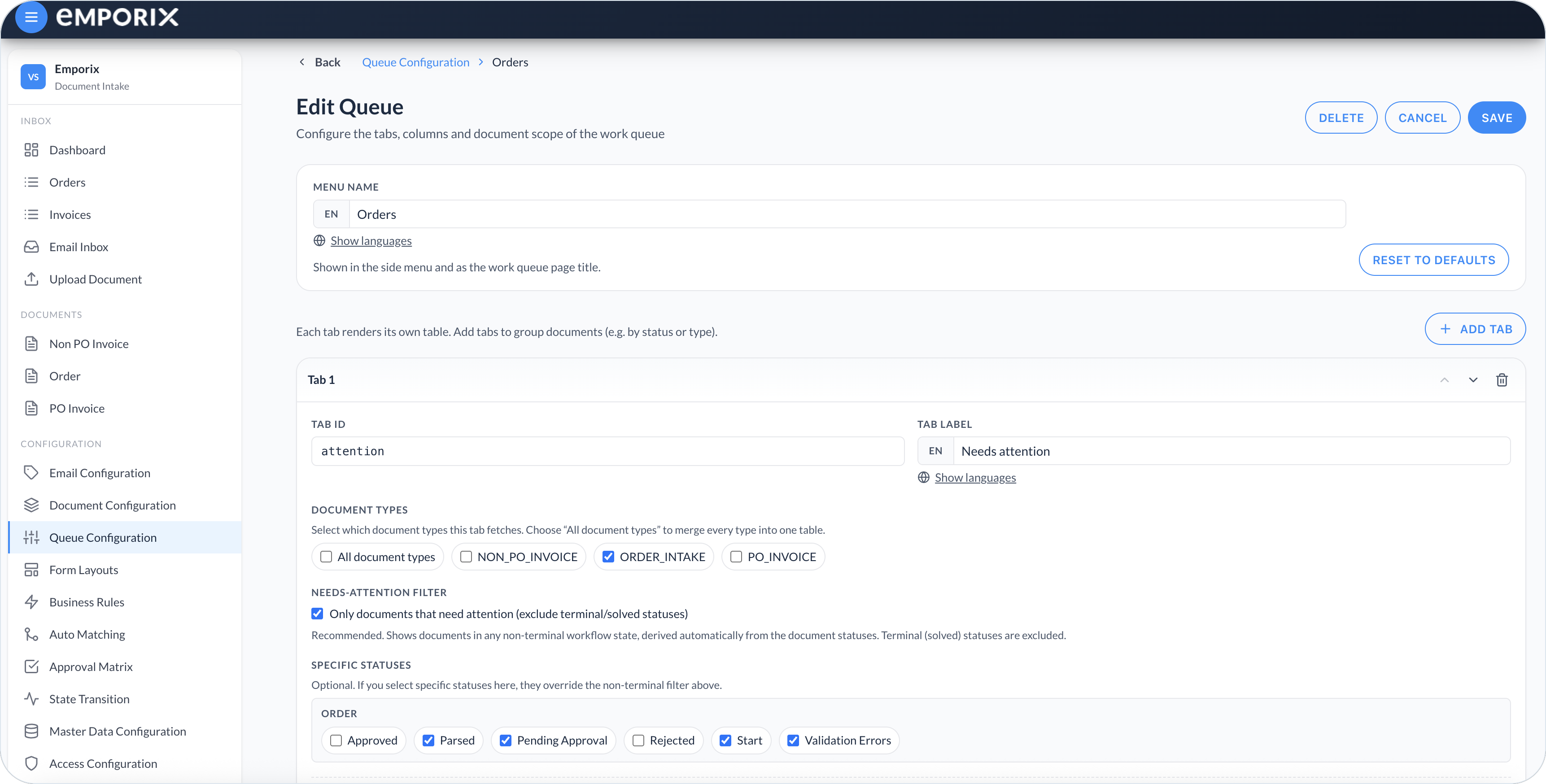
Task: Move Tab 1 down with chevron
Action: pyautogui.click(x=1473, y=380)
